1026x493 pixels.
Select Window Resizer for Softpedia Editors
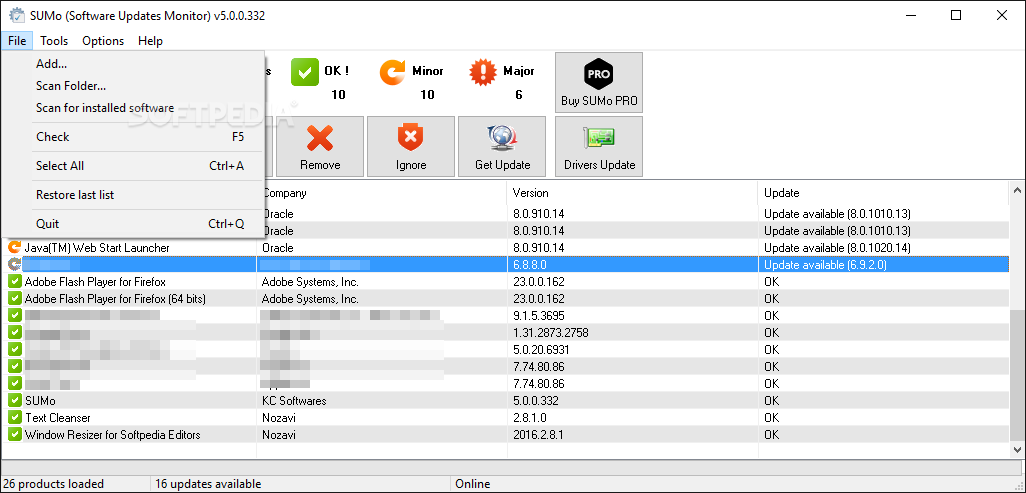tap(113, 435)
